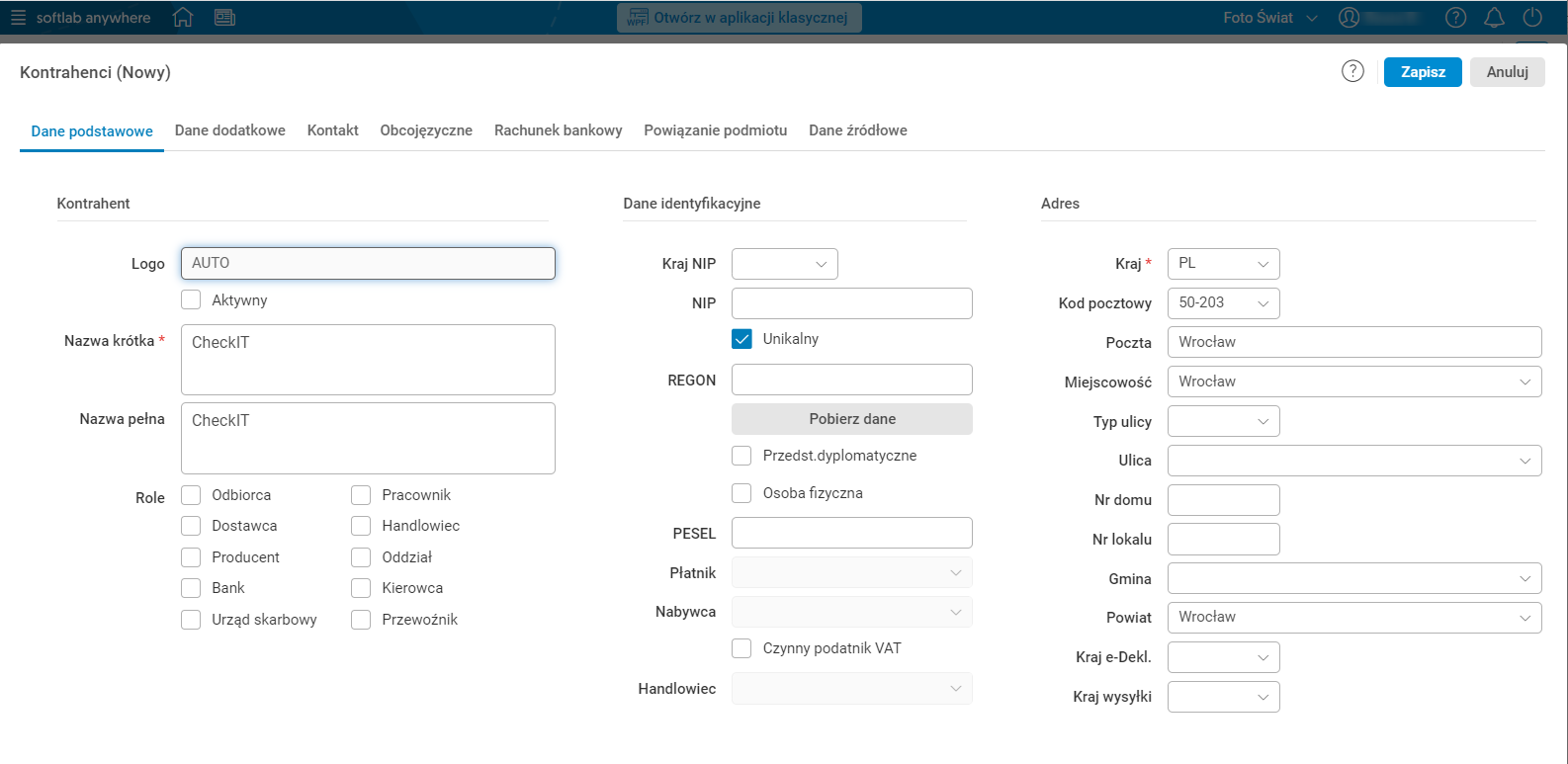This screenshot has height=764, width=1568.
Task: Tick the Odbiorca role checkbox
Action: 191,495
